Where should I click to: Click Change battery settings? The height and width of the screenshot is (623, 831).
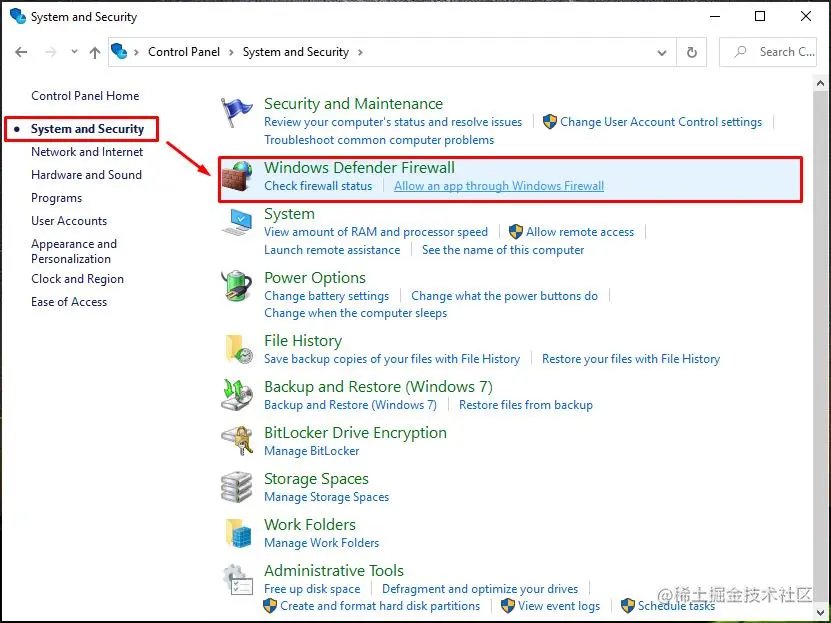(326, 296)
